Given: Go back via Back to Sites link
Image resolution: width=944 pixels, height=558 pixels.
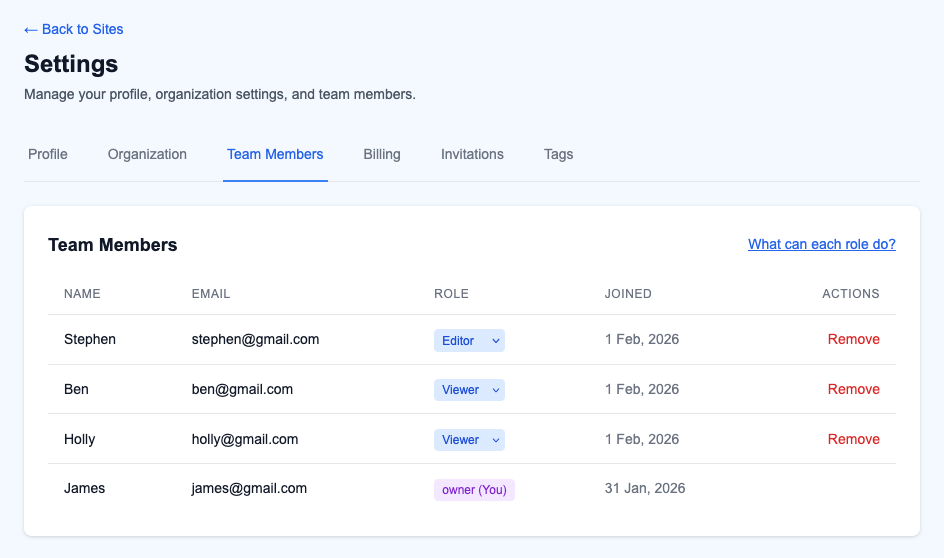Looking at the screenshot, I should [x=73, y=29].
